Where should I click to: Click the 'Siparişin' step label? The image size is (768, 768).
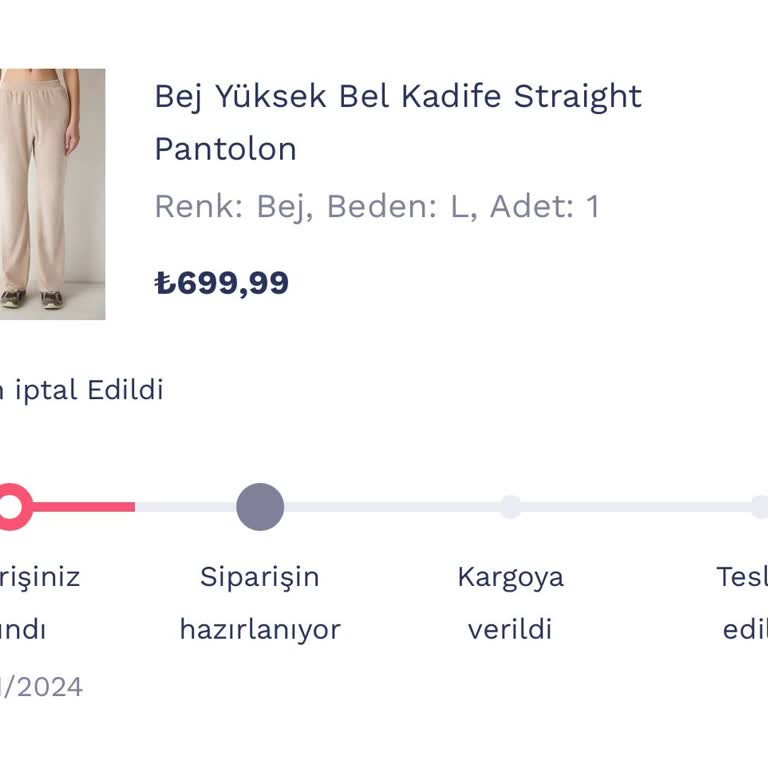point(260,577)
